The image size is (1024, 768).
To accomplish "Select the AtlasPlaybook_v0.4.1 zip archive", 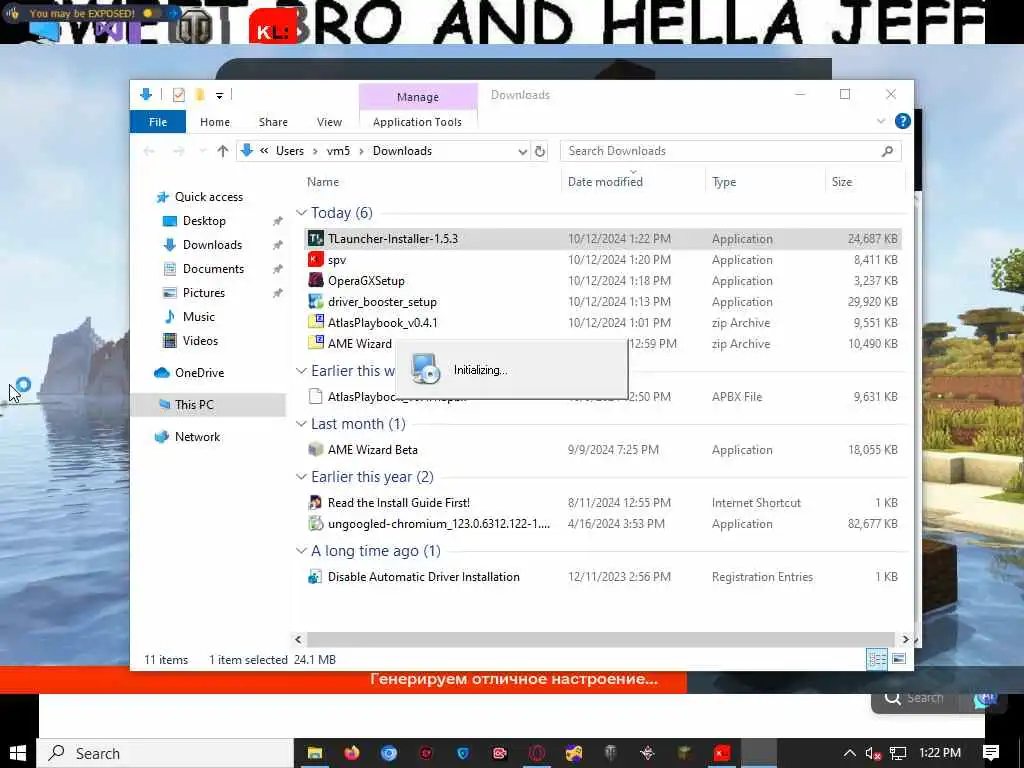I will 603,323.
